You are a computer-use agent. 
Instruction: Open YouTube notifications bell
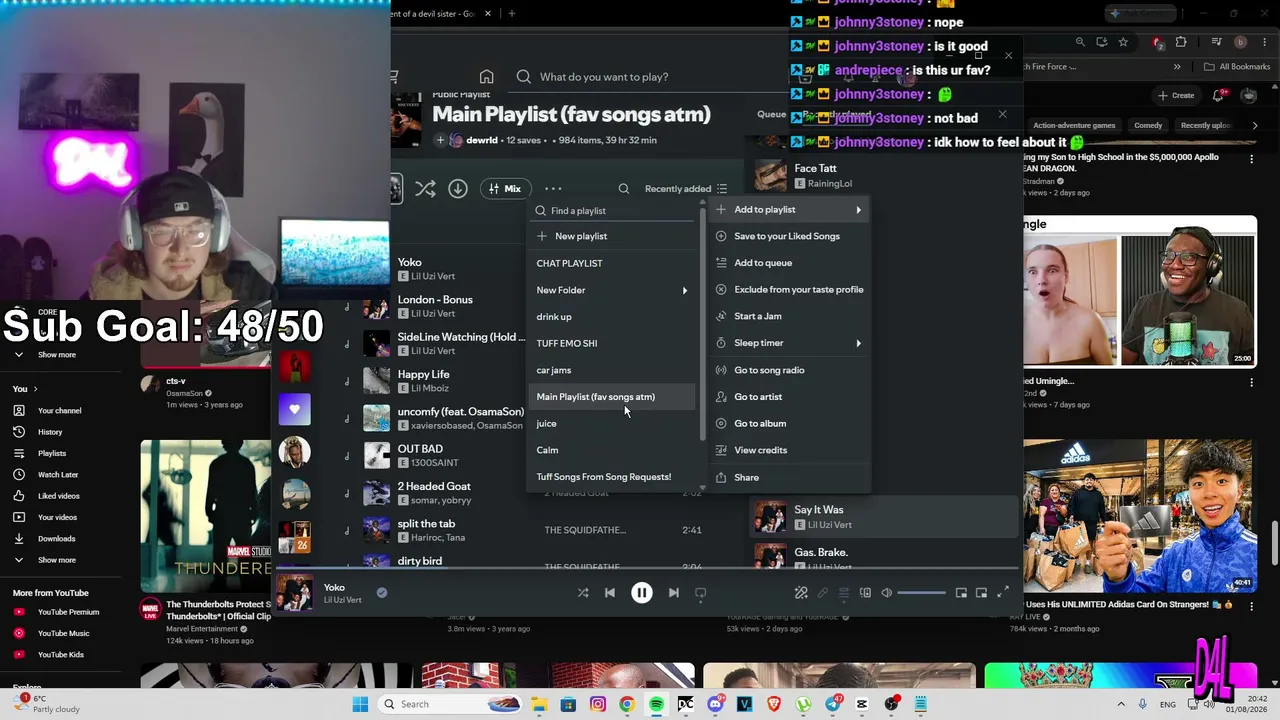1219,95
